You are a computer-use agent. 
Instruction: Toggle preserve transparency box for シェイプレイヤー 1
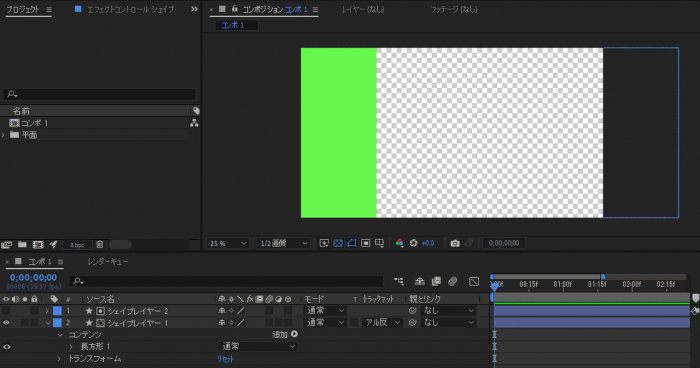pos(355,322)
